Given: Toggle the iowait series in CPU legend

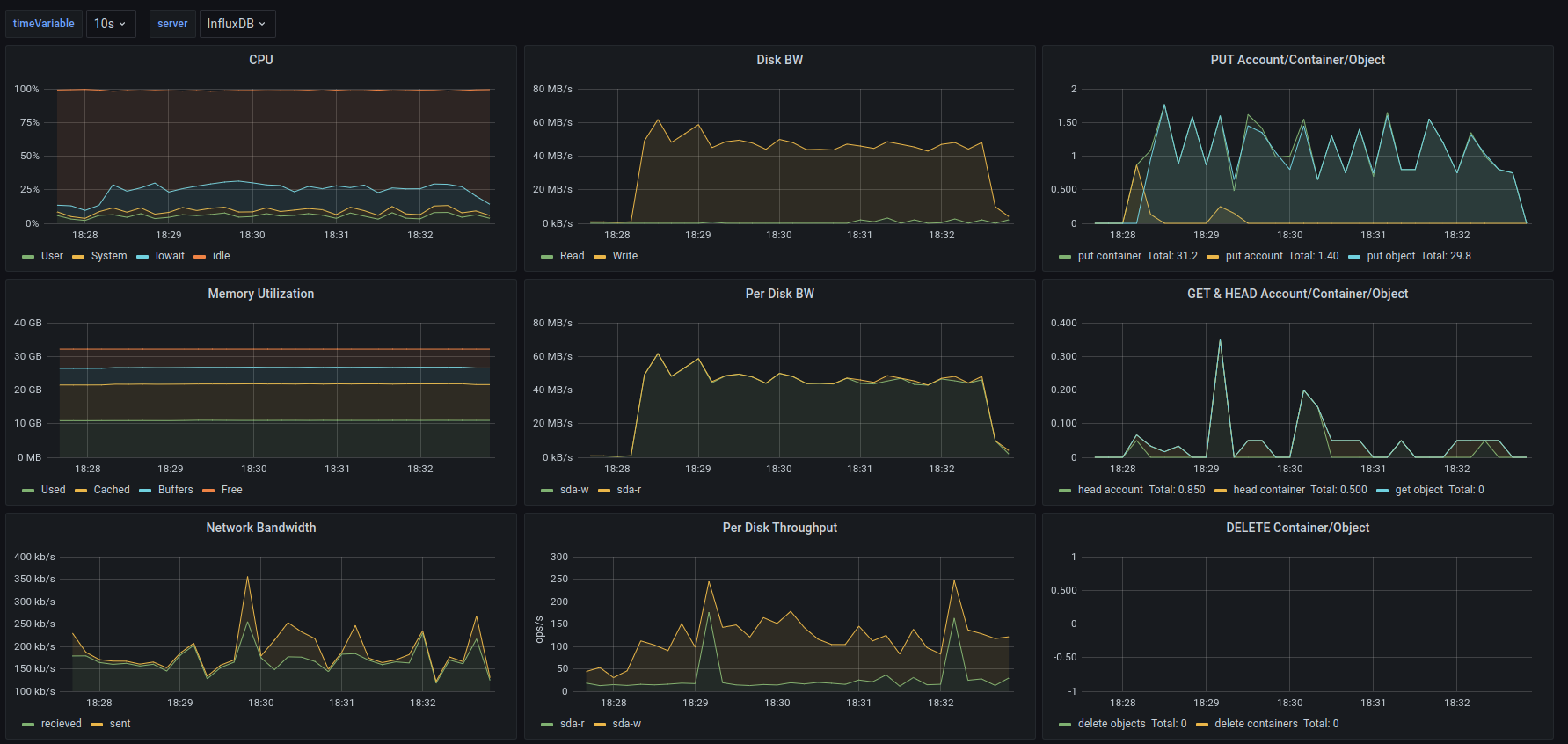Looking at the screenshot, I should point(170,256).
